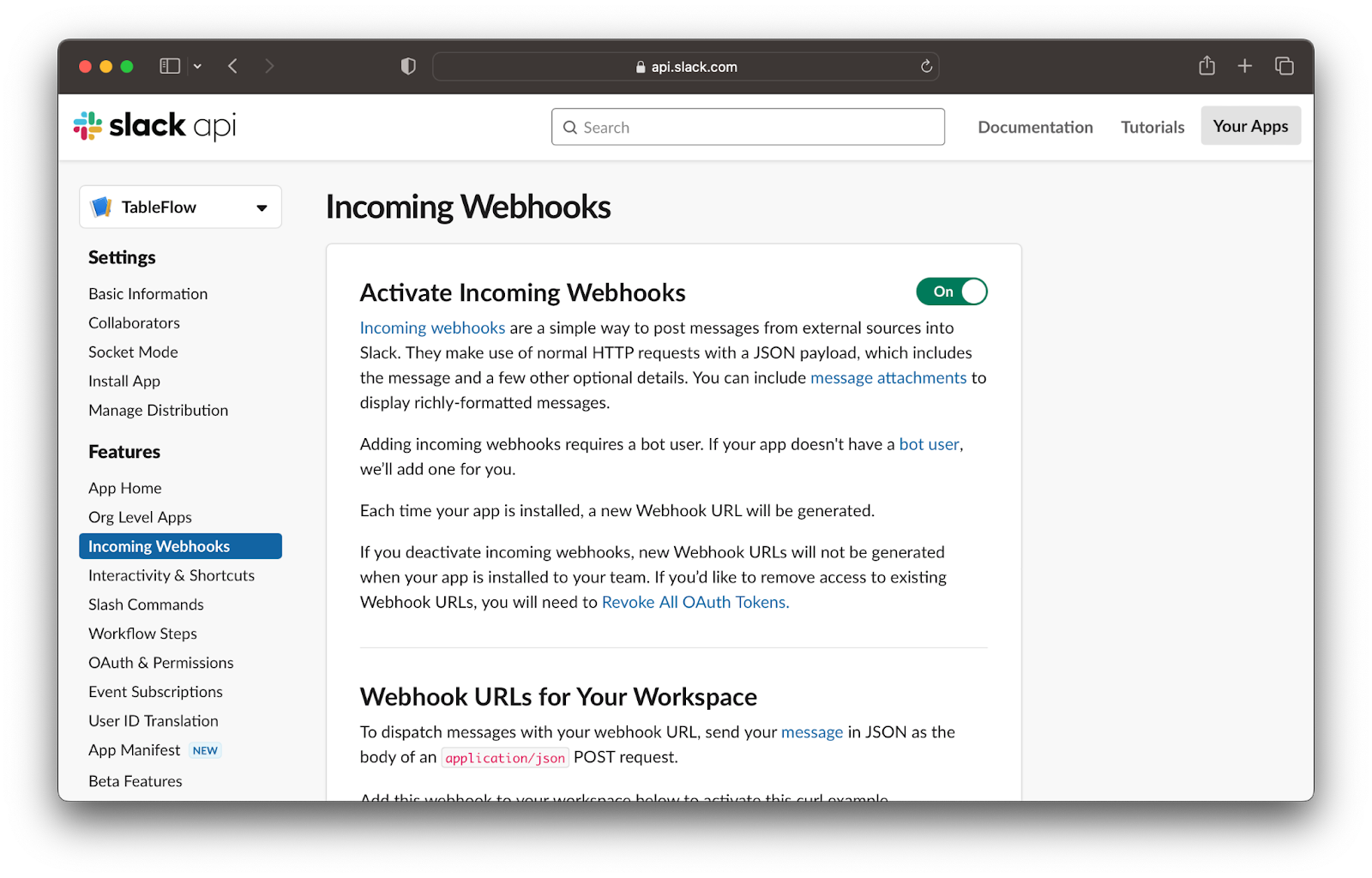Toggle the Safari sidebar button
The width and height of the screenshot is (1372, 878).
point(170,66)
